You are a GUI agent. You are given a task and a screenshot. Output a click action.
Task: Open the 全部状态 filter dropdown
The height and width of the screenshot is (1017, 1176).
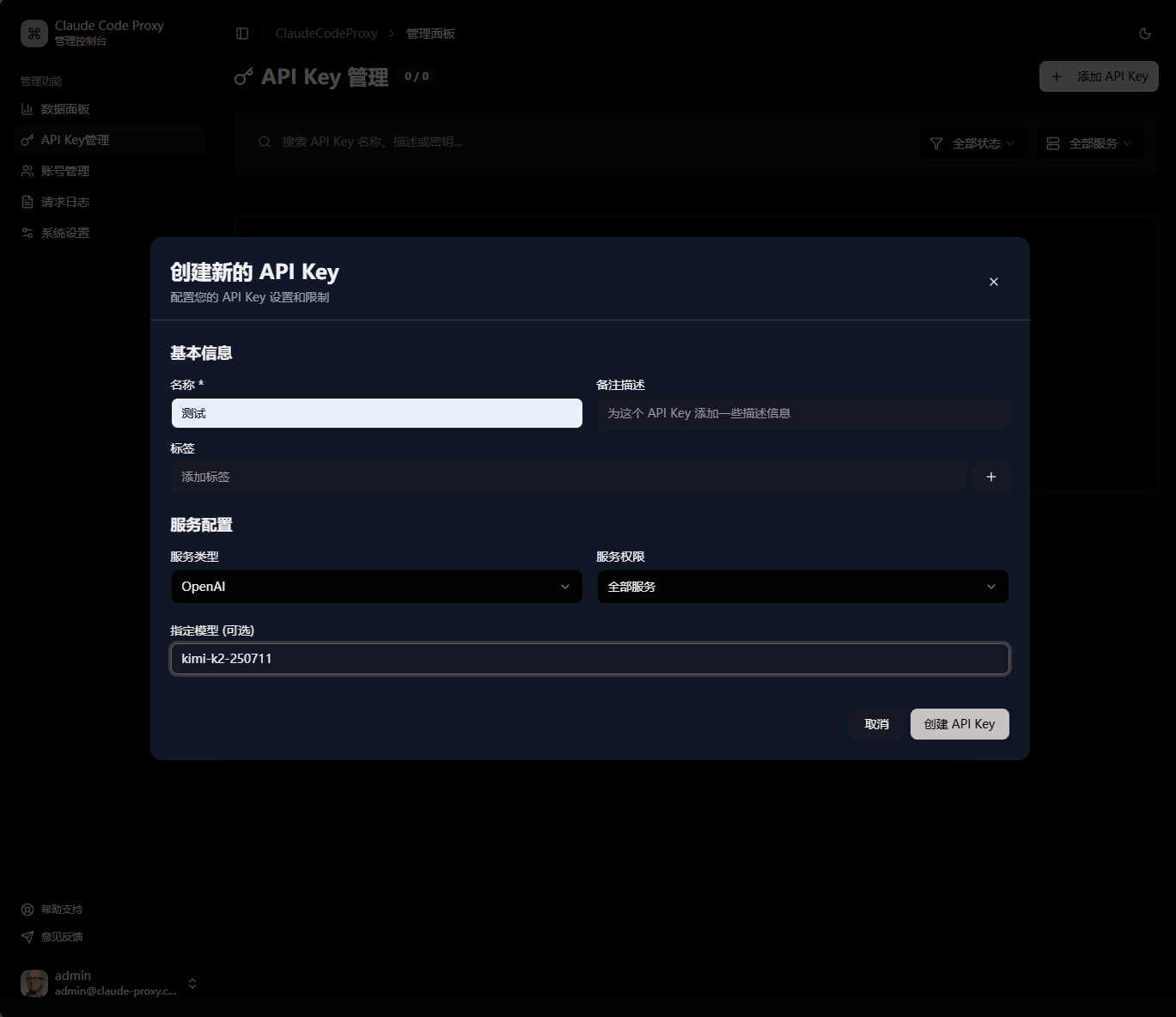(972, 143)
